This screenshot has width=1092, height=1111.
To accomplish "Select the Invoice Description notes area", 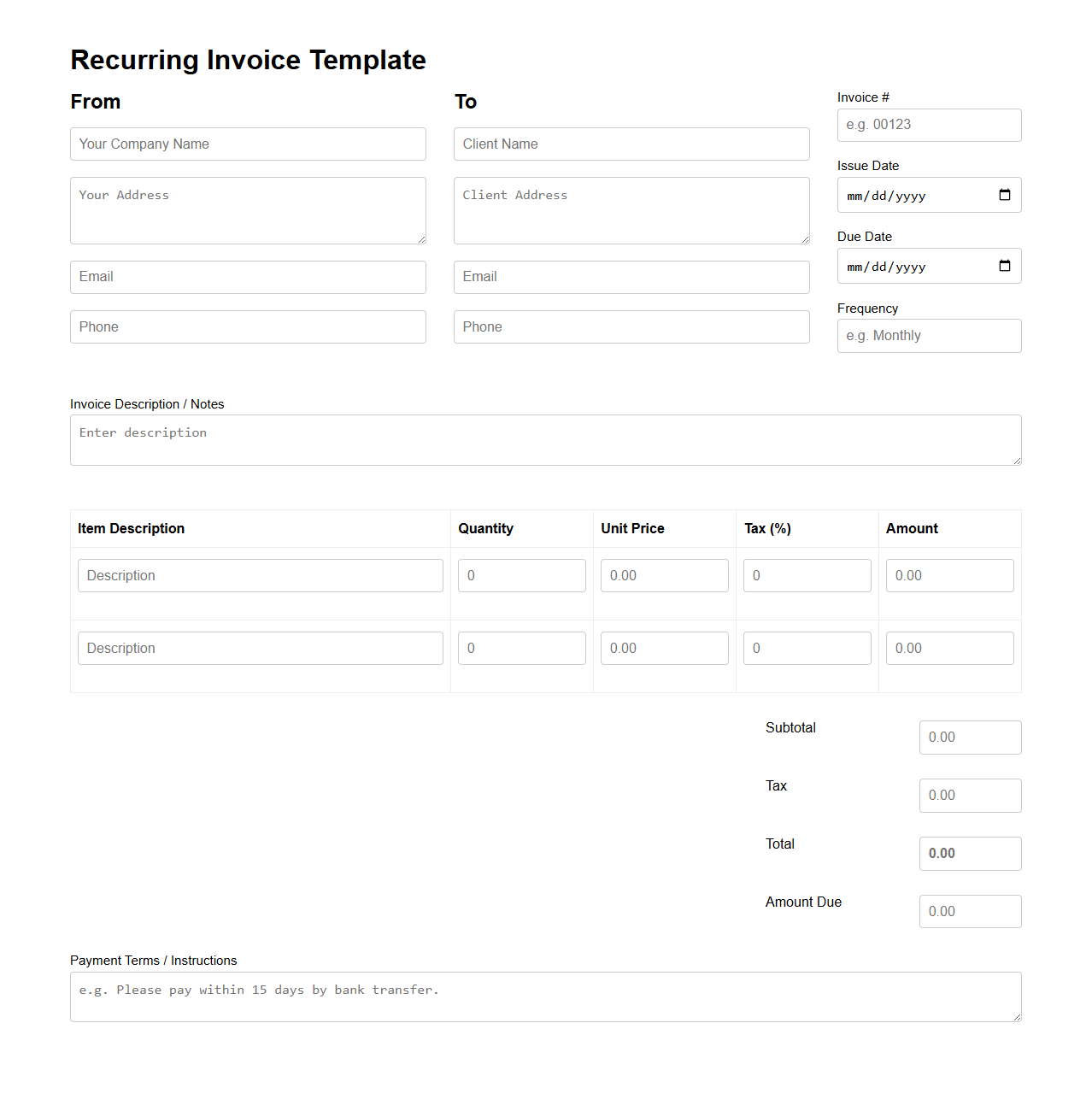I will click(545, 439).
